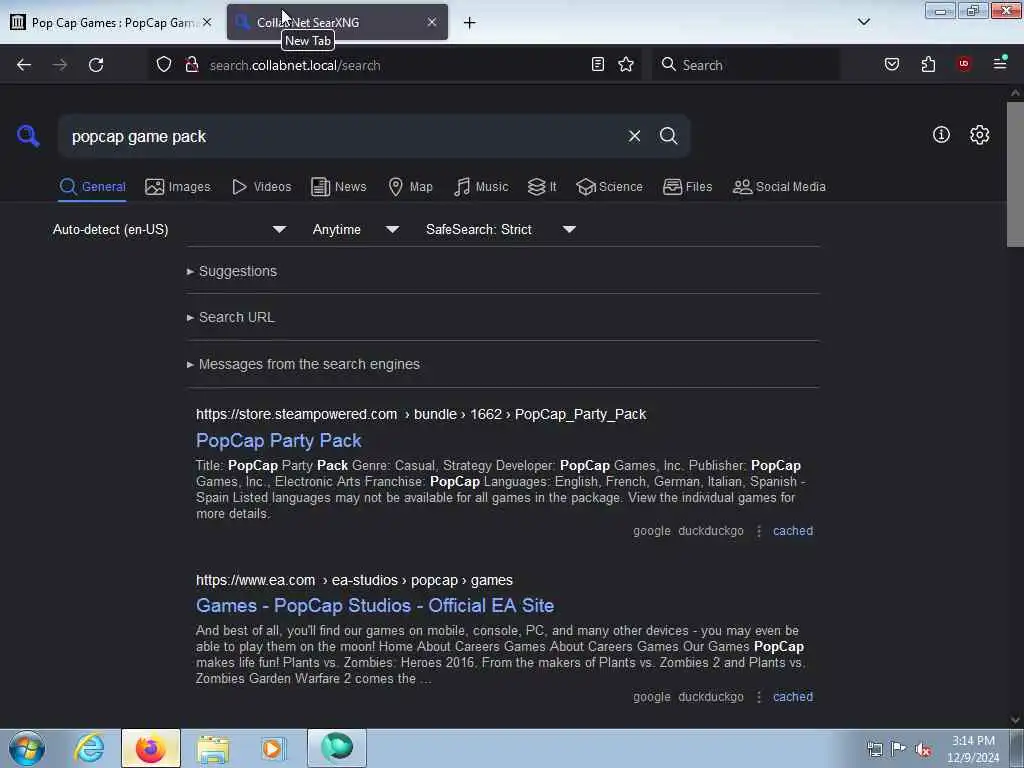Open a new tab with plus button

(469, 23)
